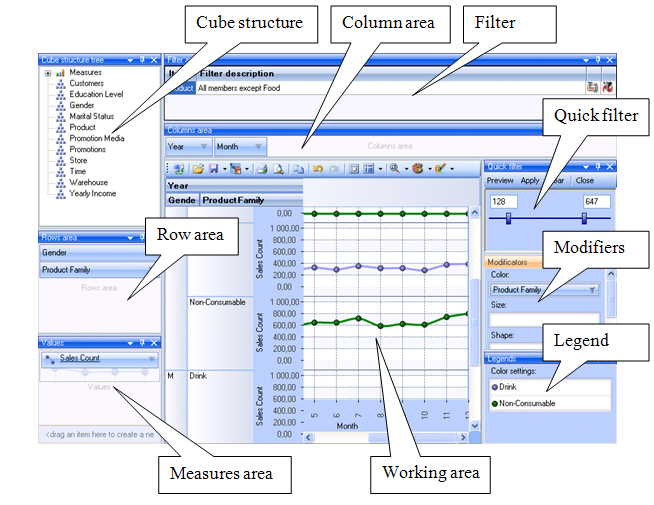The image size is (654, 505).
Task: Click the zoom magnifier toolbar icon
Action: [x=395, y=169]
